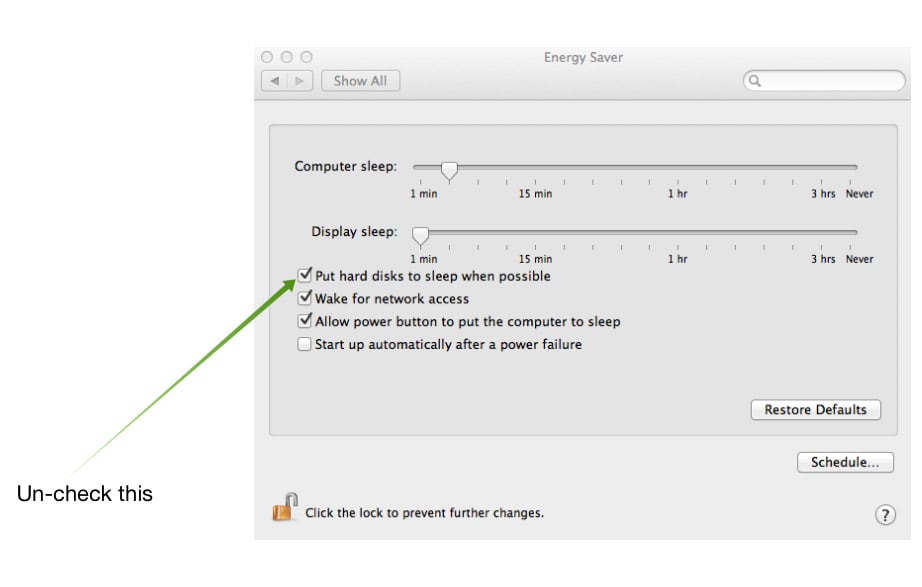Click the Energy Saver window title
Viewport: 922px width, 587px height.
point(583,57)
